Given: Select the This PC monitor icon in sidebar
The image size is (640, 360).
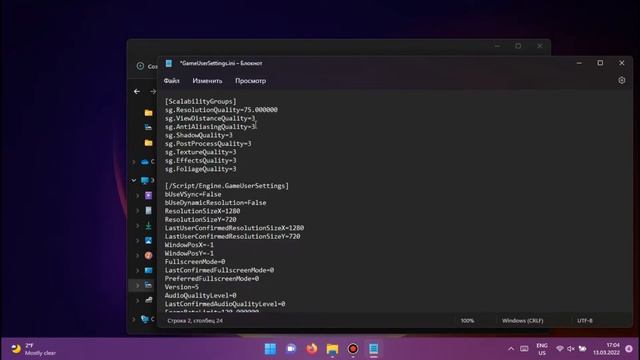Looking at the screenshot, I should click(145, 180).
